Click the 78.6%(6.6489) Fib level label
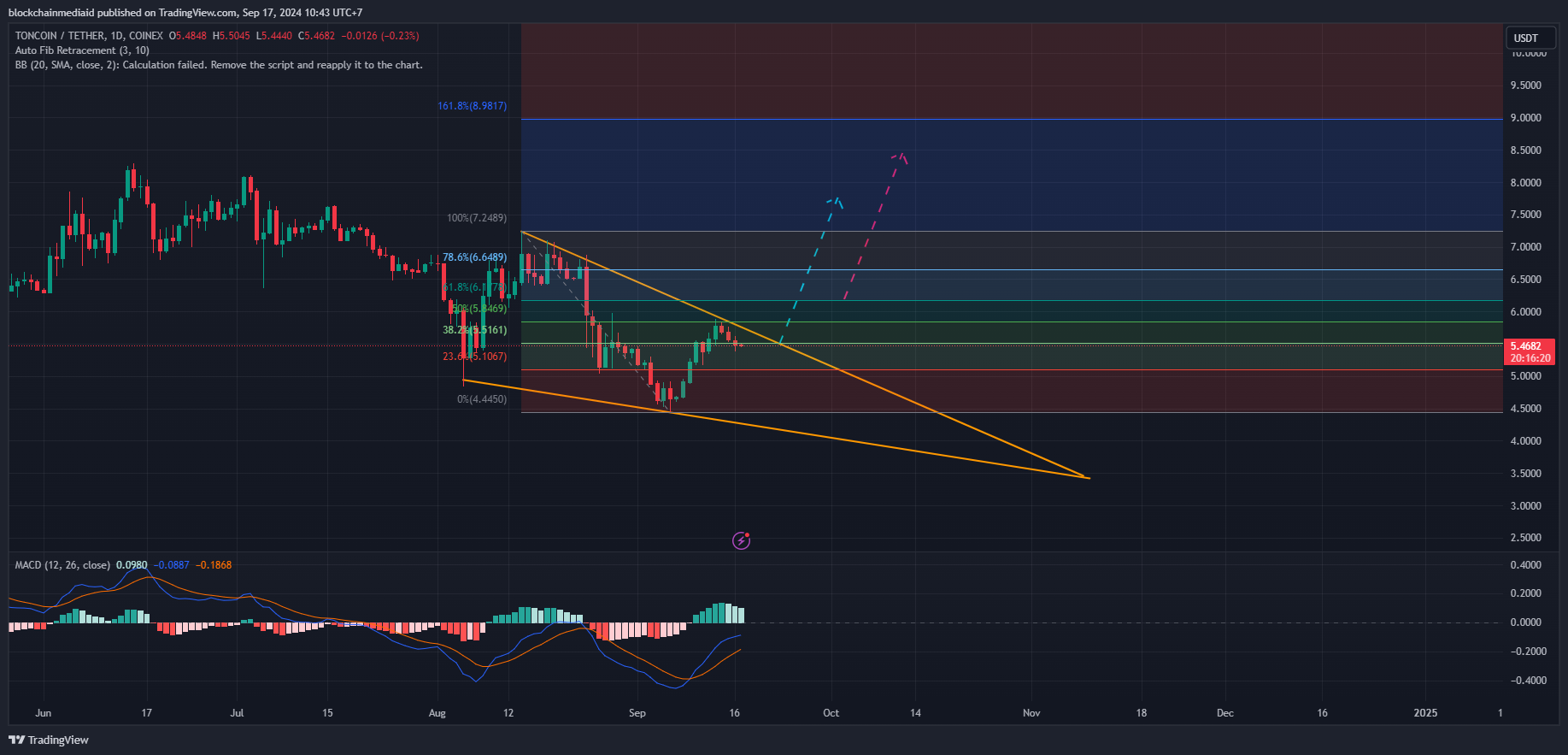The height and width of the screenshot is (755, 1568). 474,257
